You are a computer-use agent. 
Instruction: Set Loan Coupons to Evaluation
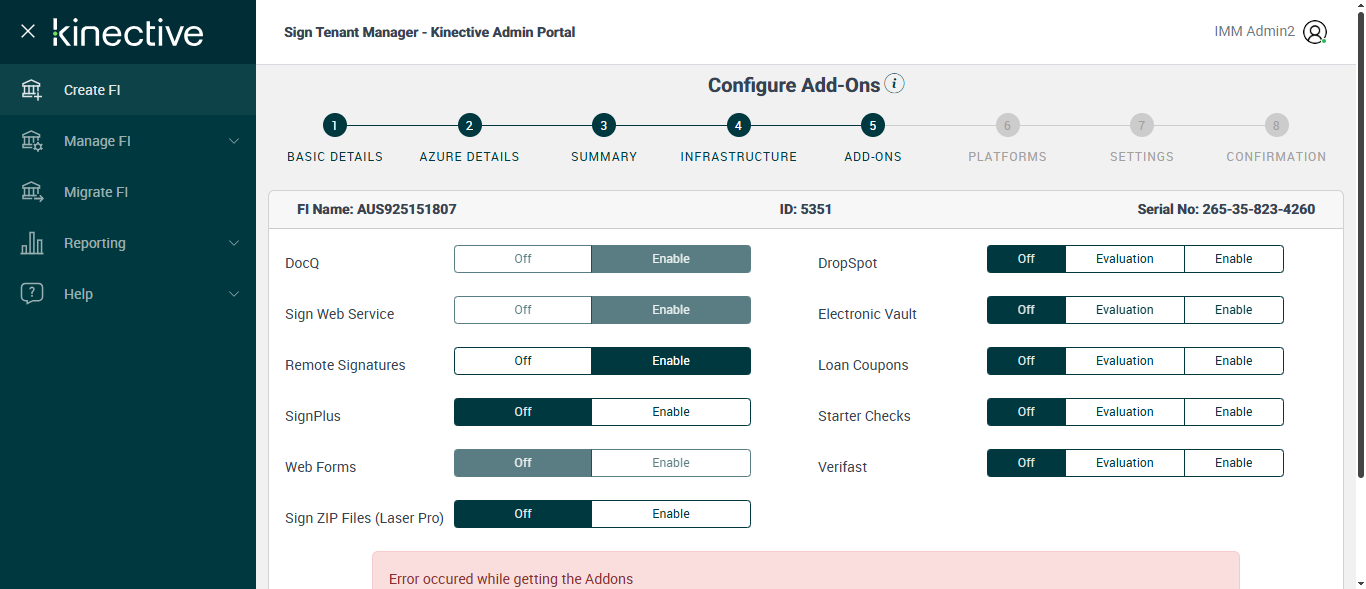[1125, 361]
